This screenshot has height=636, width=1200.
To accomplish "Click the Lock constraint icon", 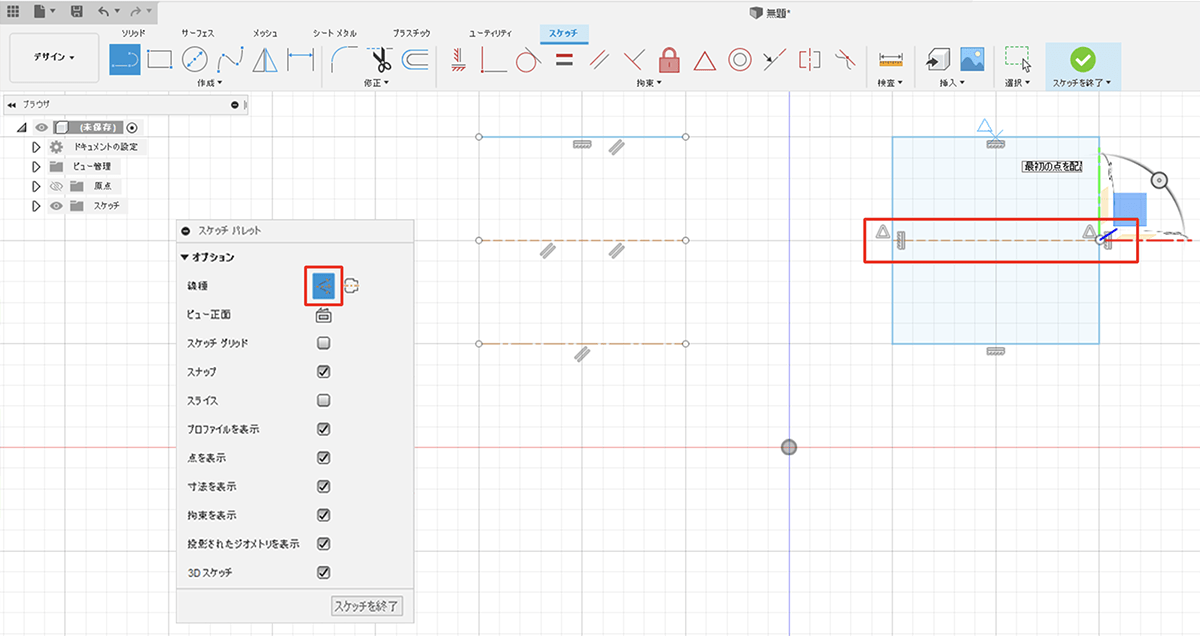I will pos(669,60).
